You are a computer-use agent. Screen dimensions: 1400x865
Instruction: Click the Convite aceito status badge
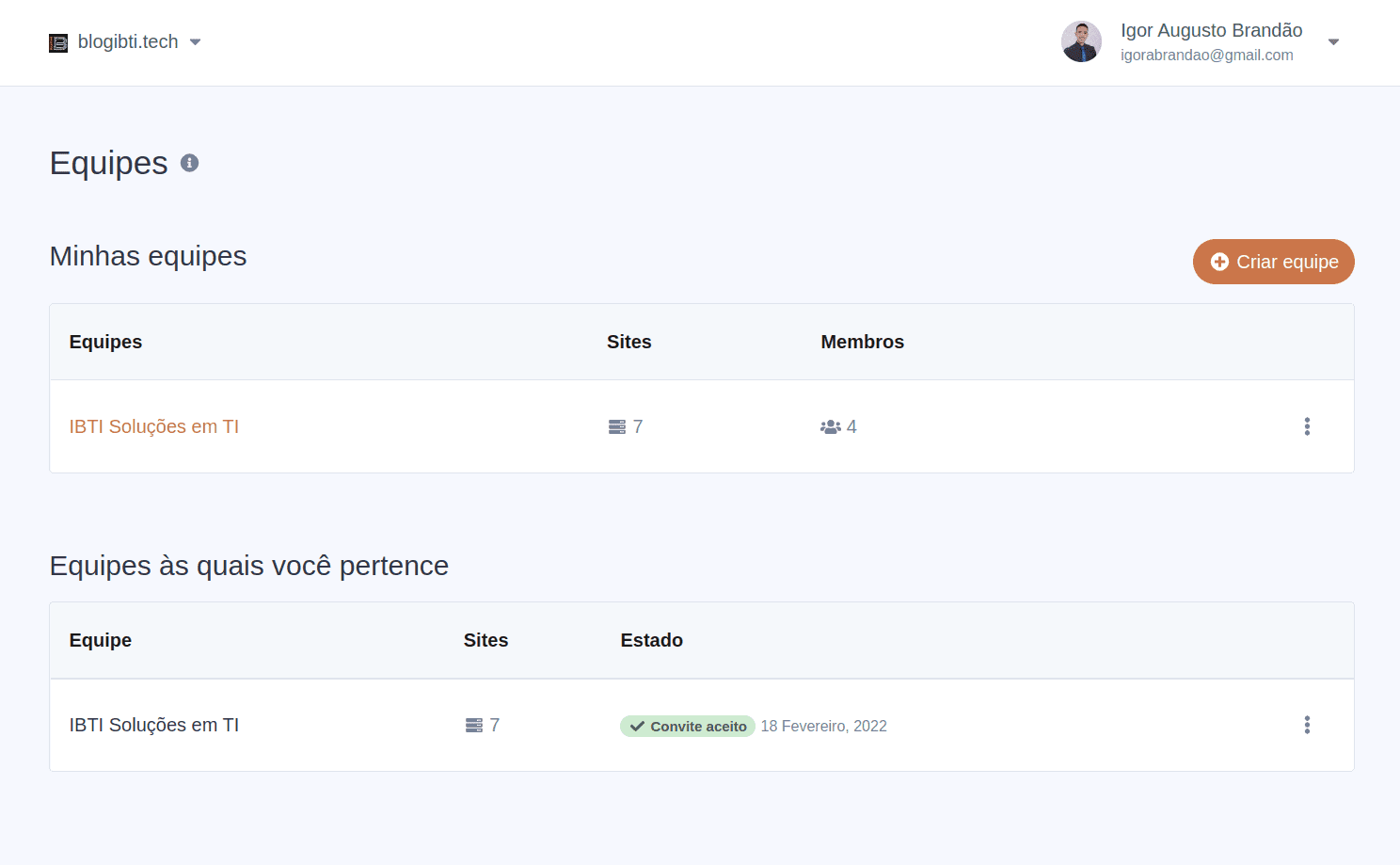(688, 726)
